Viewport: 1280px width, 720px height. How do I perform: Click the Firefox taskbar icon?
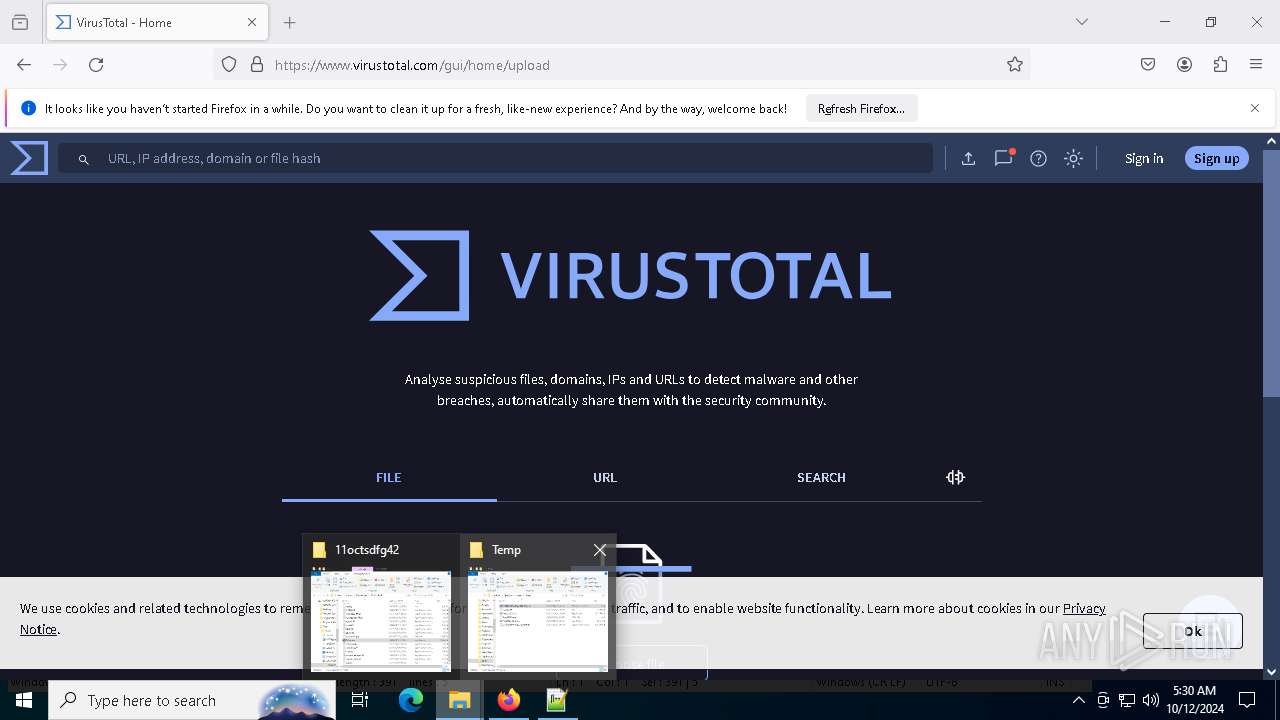pos(508,700)
